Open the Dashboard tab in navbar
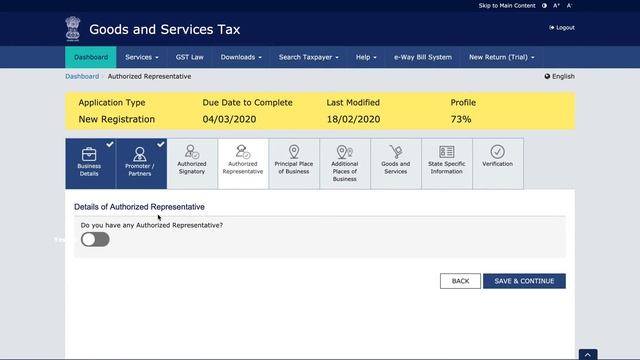 click(91, 57)
